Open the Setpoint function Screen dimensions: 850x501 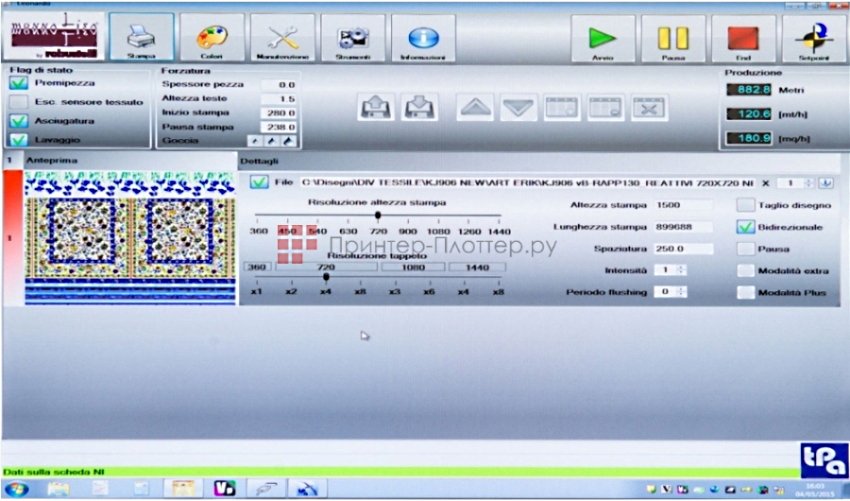(x=814, y=38)
